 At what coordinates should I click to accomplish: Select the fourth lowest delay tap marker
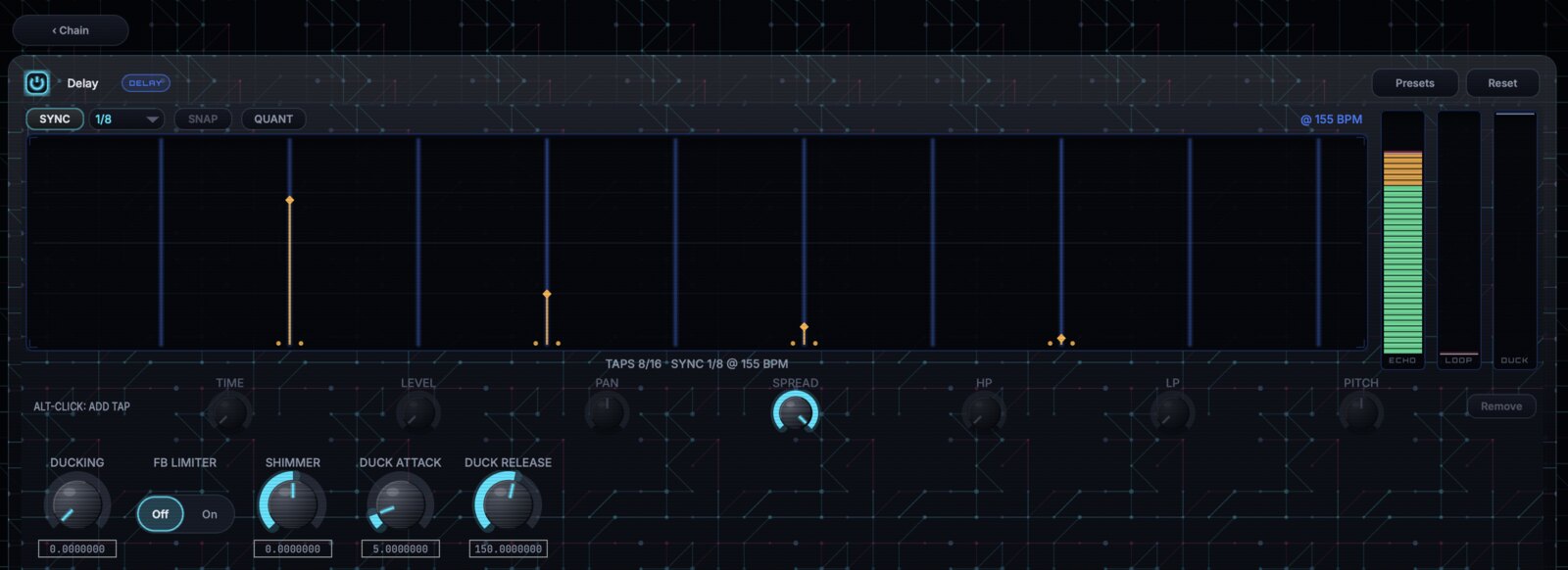click(x=1061, y=339)
